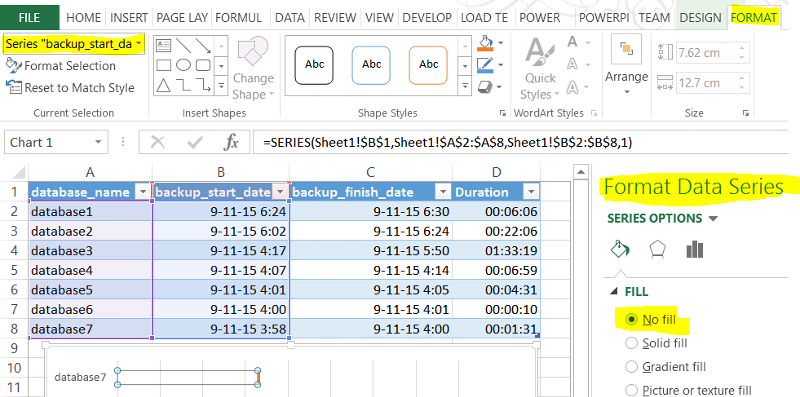Pick the Arrow line shape
This screenshot has width=800, height=397.
pos(203,46)
